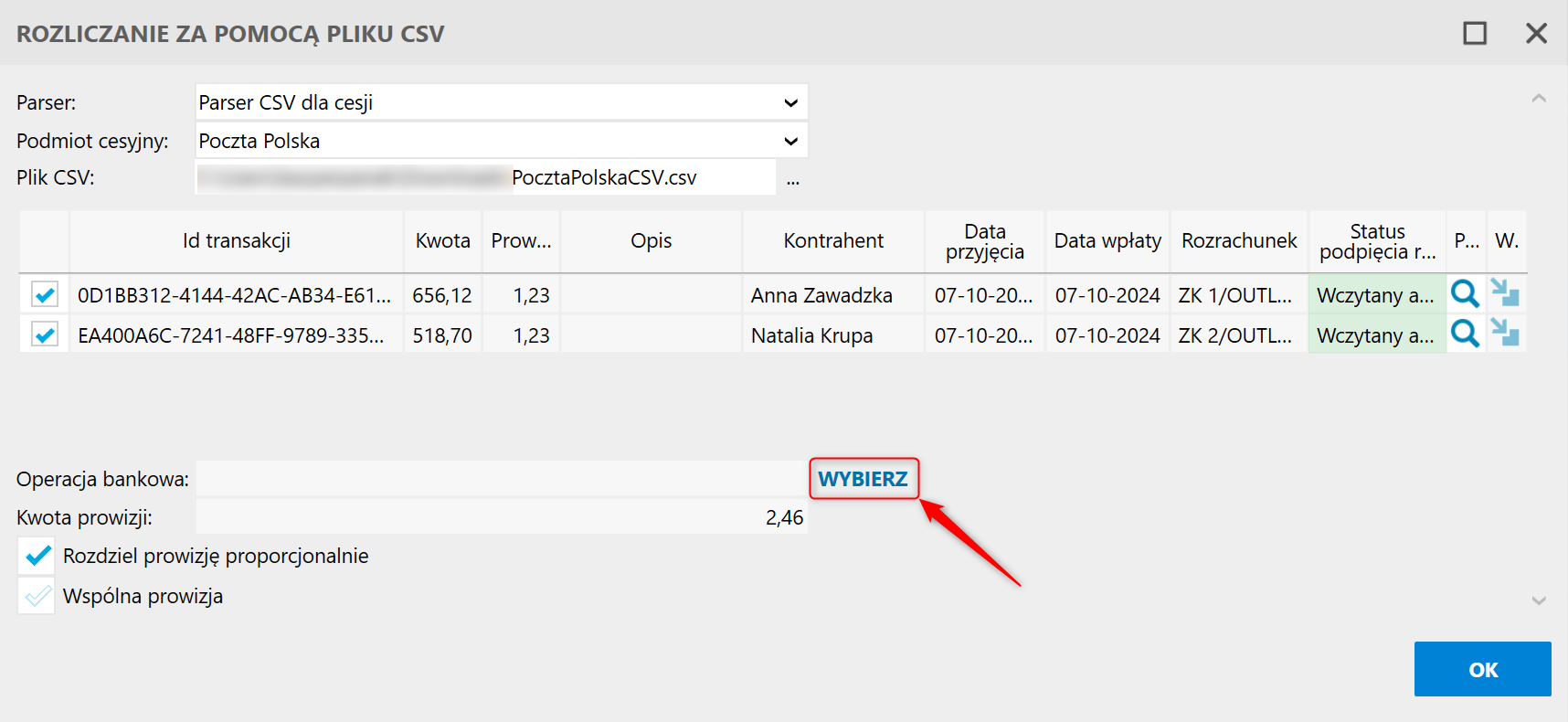Close the CSV settlement dialog
Viewport: 1568px width, 722px height.
[x=1536, y=34]
